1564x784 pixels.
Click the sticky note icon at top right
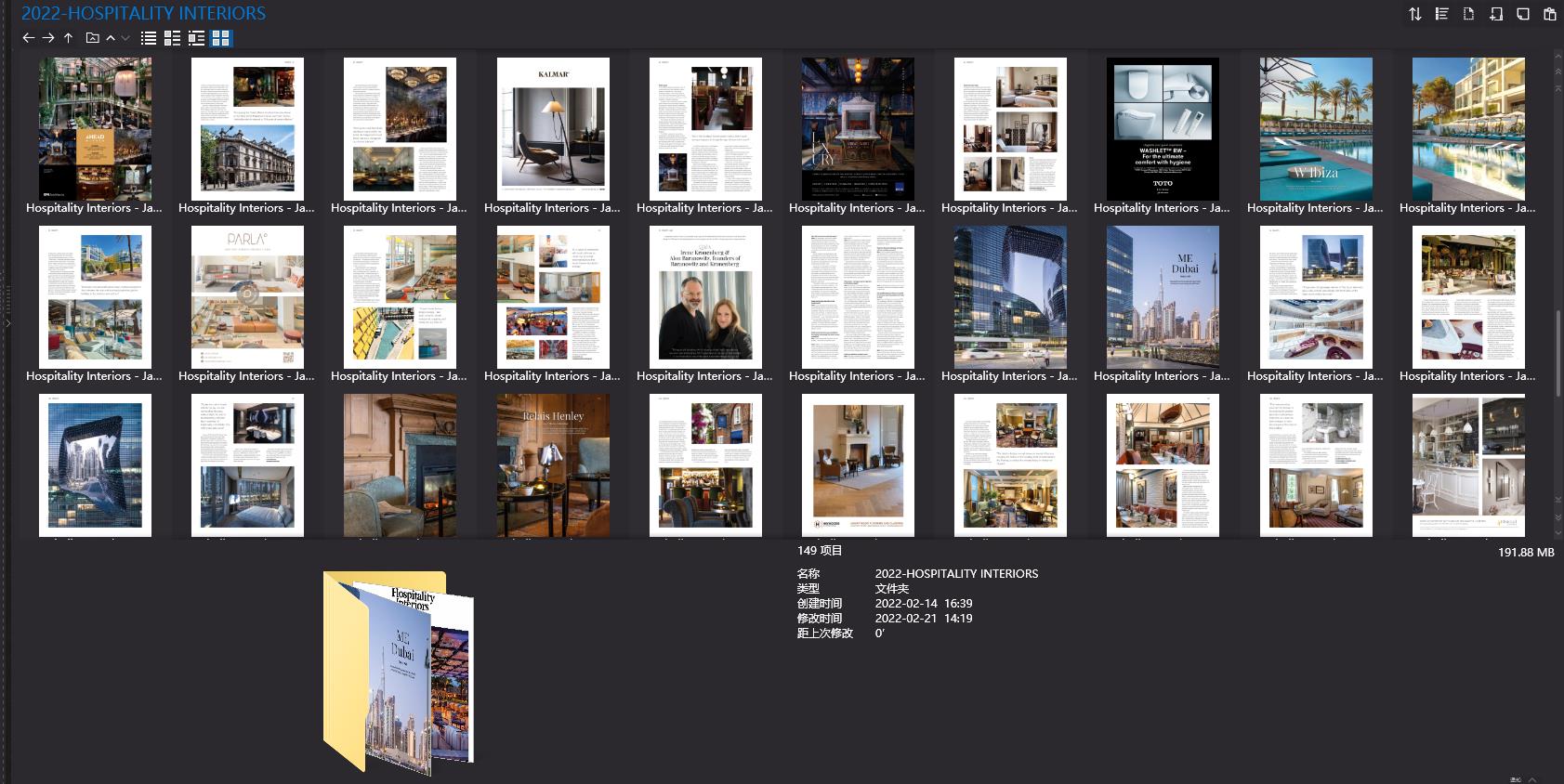point(1523,14)
